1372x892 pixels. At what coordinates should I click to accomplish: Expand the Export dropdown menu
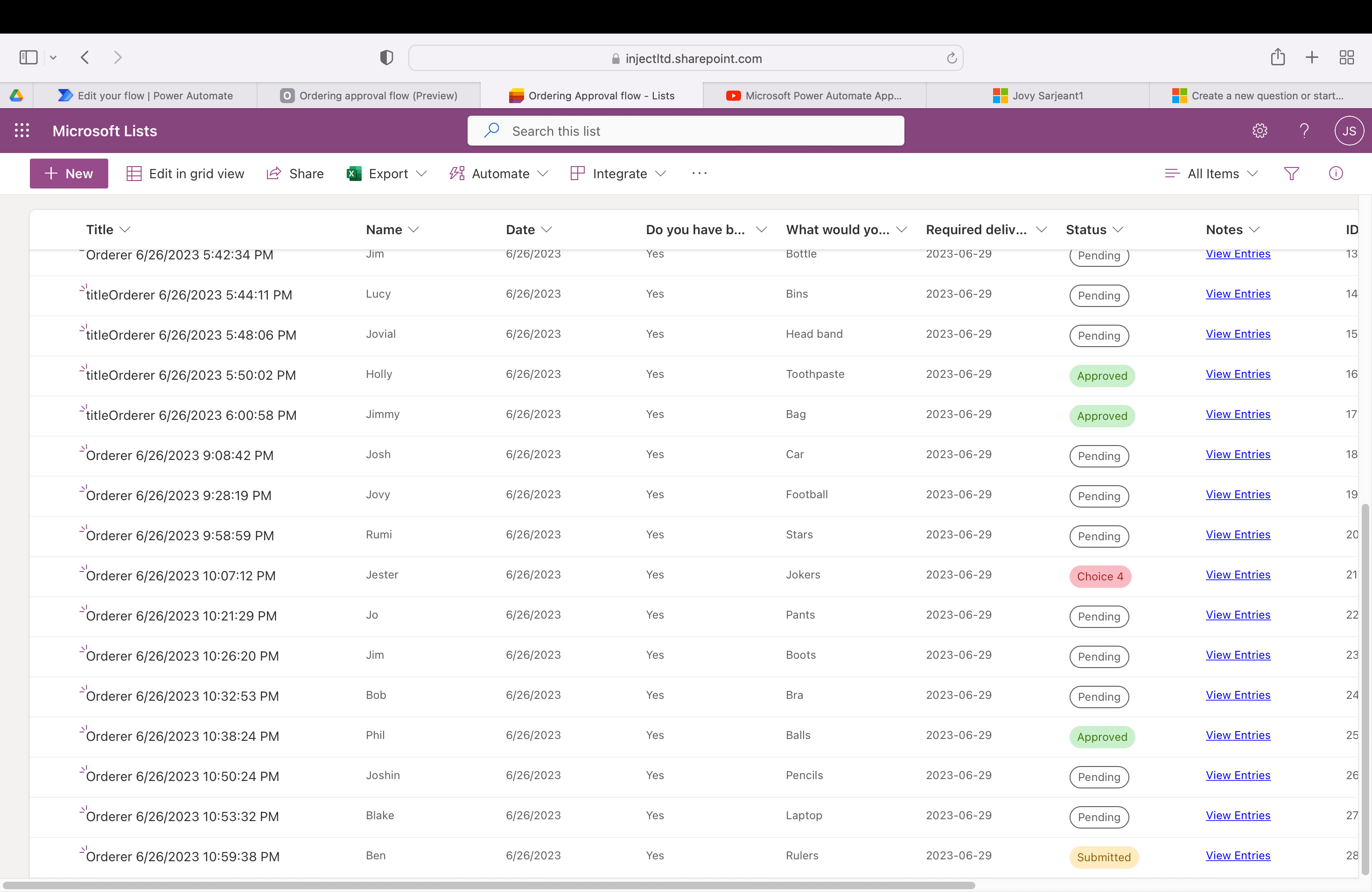387,174
